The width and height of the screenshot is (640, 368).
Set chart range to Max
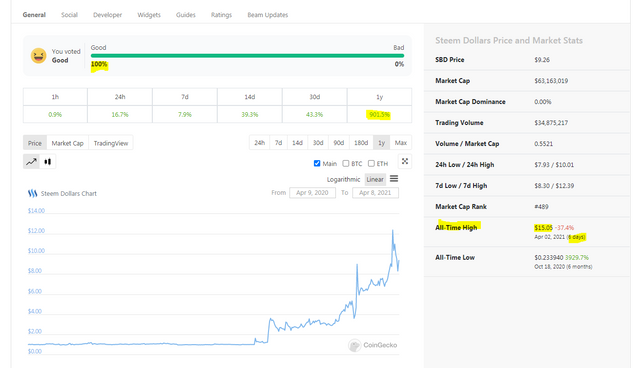(401, 143)
